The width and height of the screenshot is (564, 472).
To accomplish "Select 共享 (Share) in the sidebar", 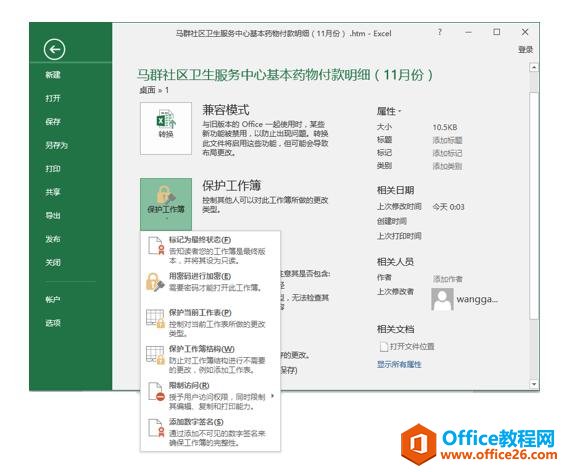I will 53,192.
